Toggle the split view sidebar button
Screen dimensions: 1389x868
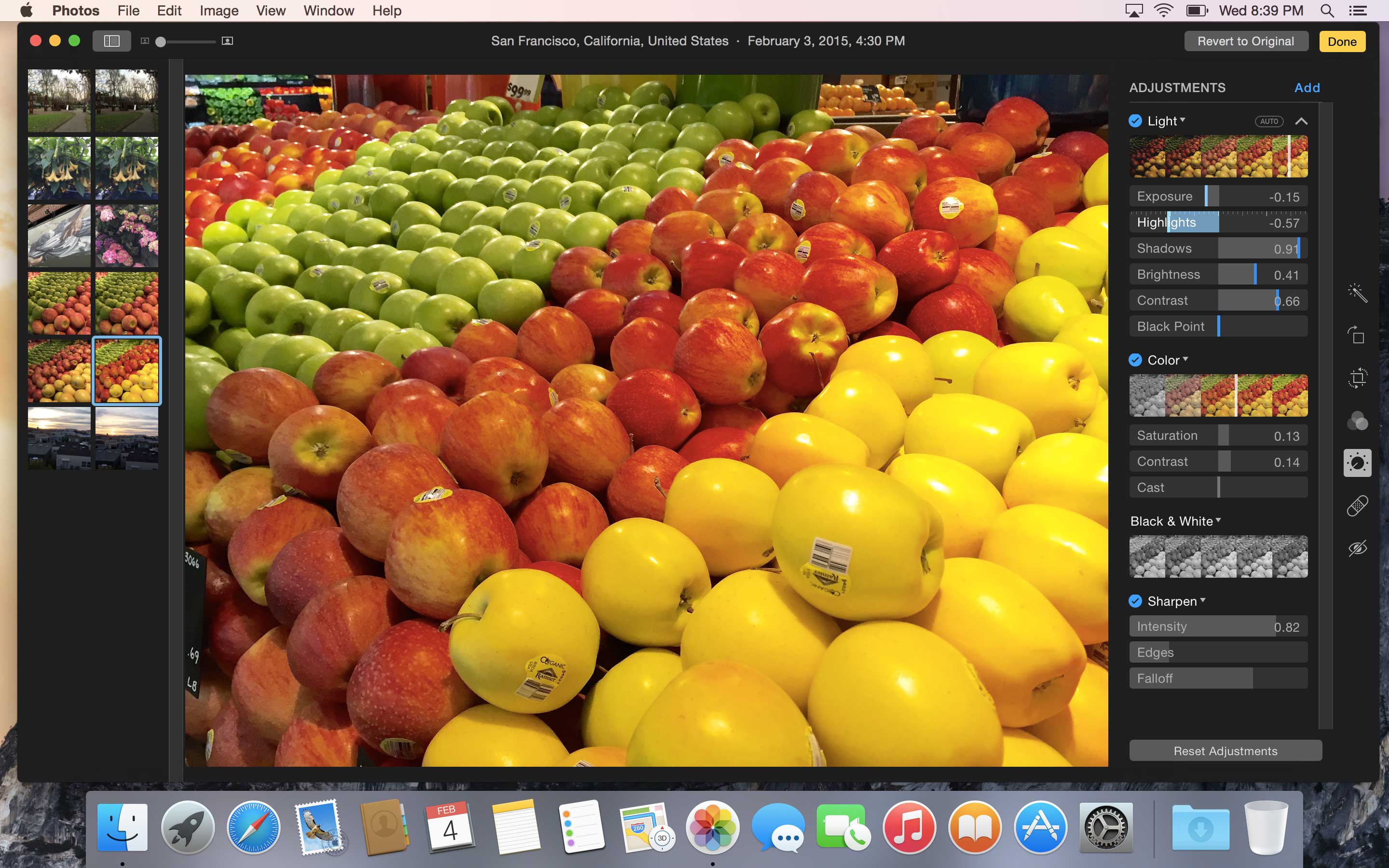pyautogui.click(x=111, y=41)
